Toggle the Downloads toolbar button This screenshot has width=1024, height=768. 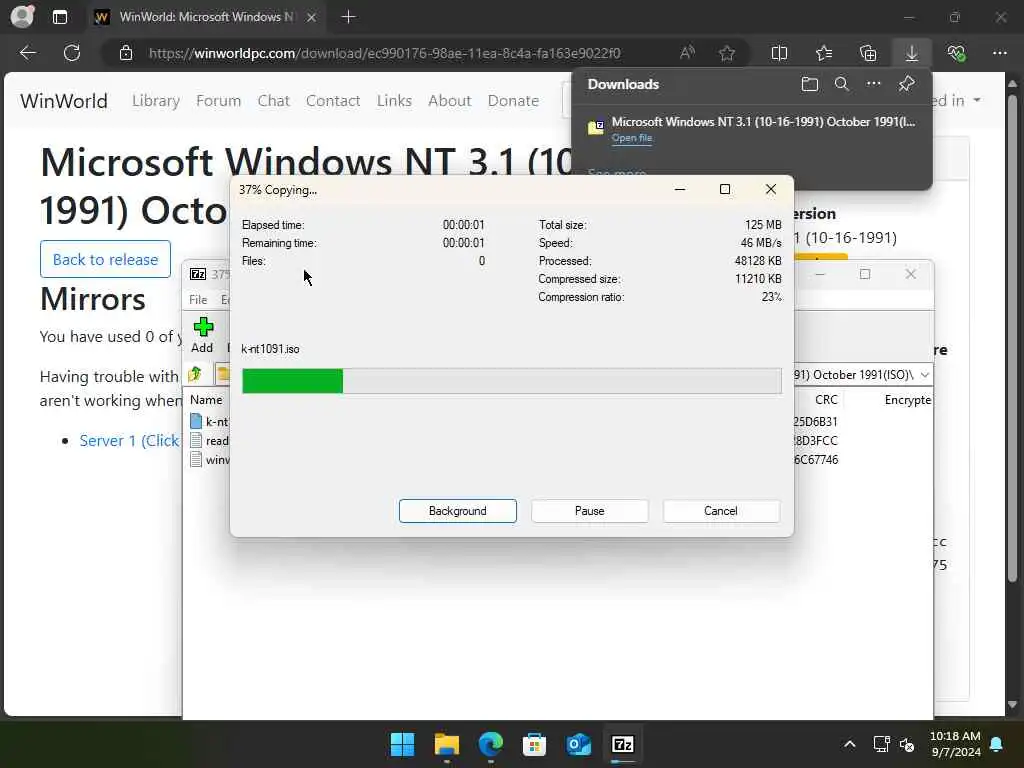pyautogui.click(x=912, y=53)
